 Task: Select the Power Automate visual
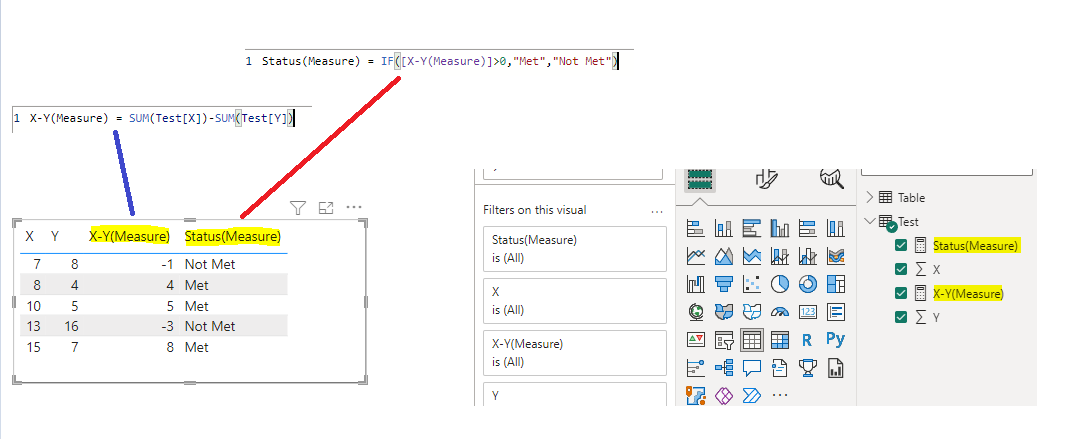pyautogui.click(x=751, y=396)
